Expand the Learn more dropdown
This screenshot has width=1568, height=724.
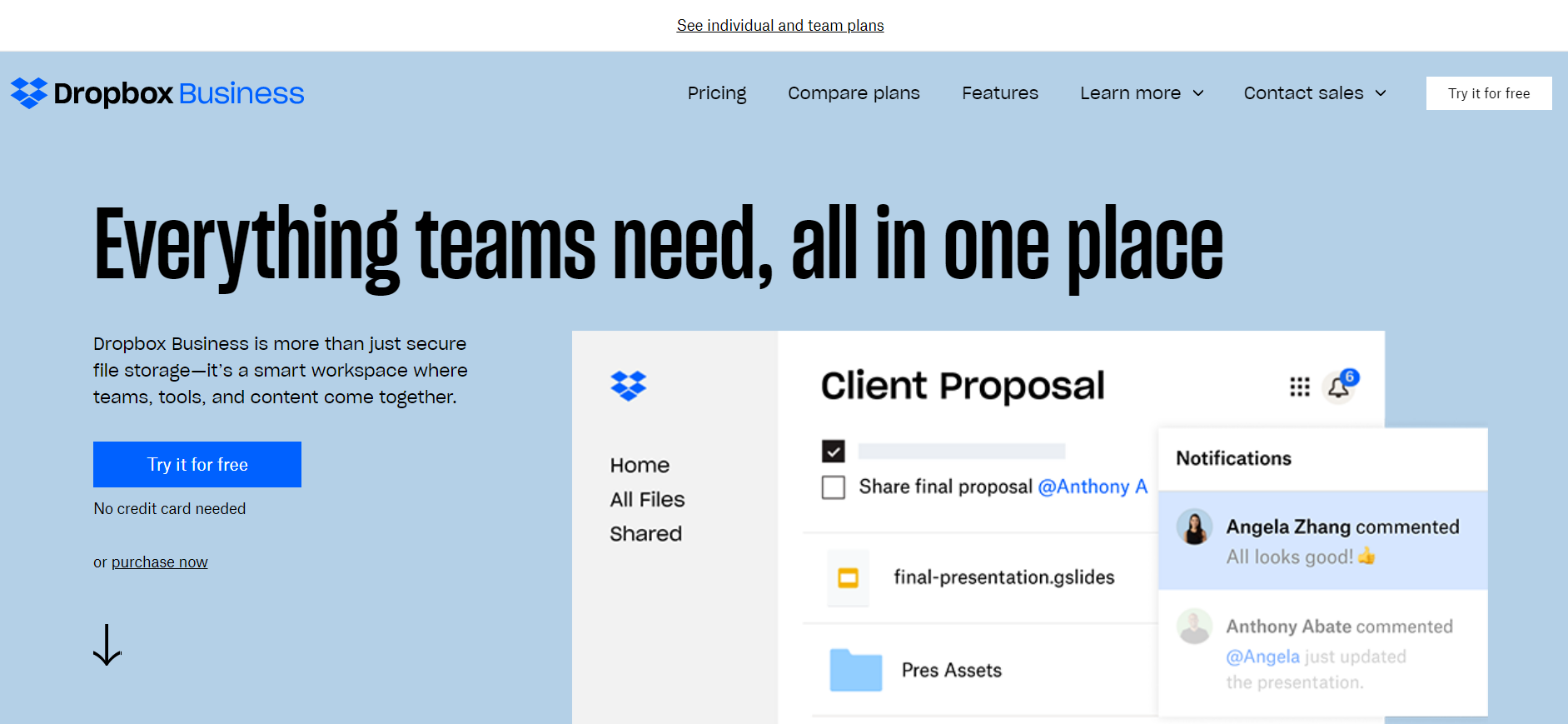(x=1142, y=93)
